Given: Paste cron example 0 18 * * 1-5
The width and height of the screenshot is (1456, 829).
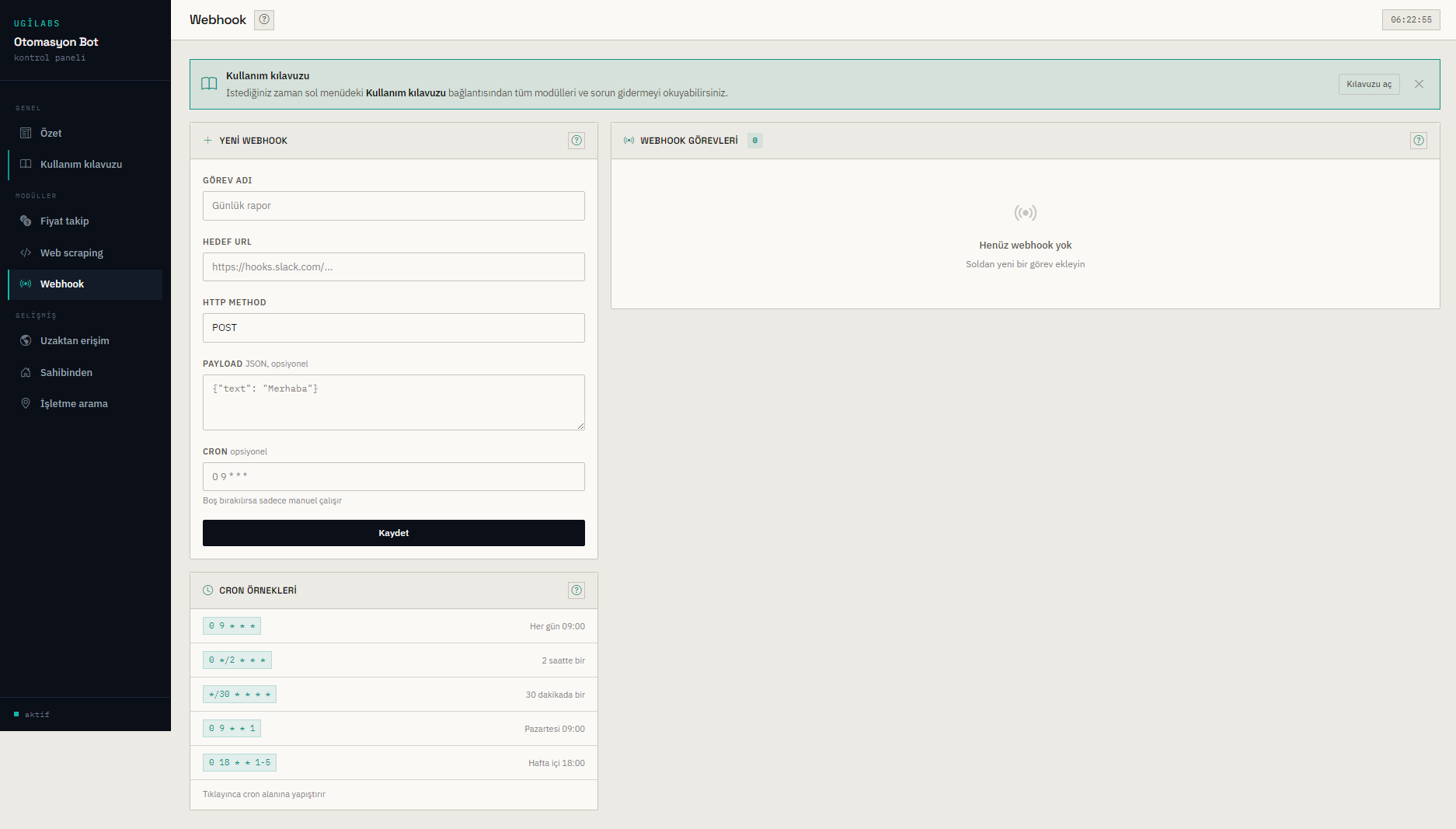Looking at the screenshot, I should click(239, 763).
